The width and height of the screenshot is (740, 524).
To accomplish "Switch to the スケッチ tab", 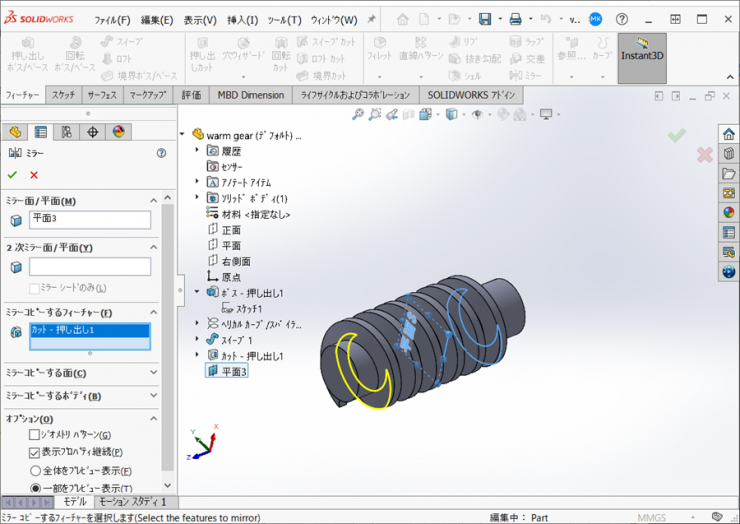I will tap(63, 95).
